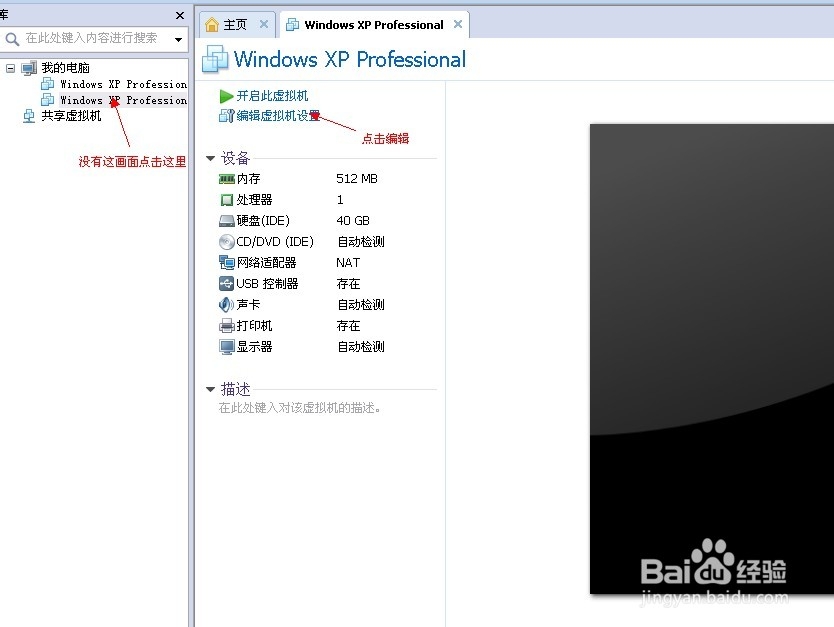Select first Windows XP Profession tree entry
This screenshot has width=834, height=627.
pyautogui.click(x=123, y=84)
